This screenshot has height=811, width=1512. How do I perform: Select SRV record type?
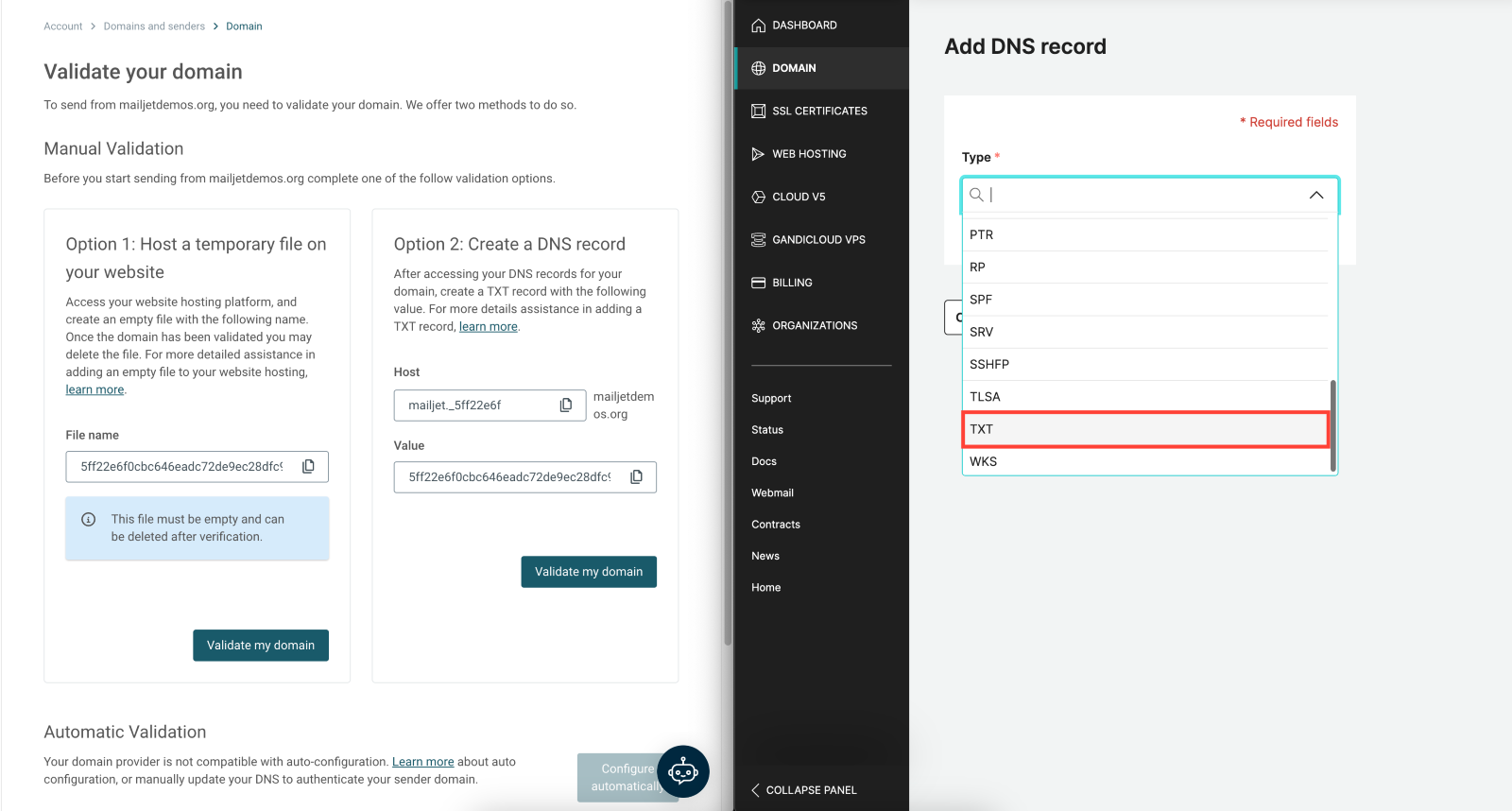tap(1145, 332)
